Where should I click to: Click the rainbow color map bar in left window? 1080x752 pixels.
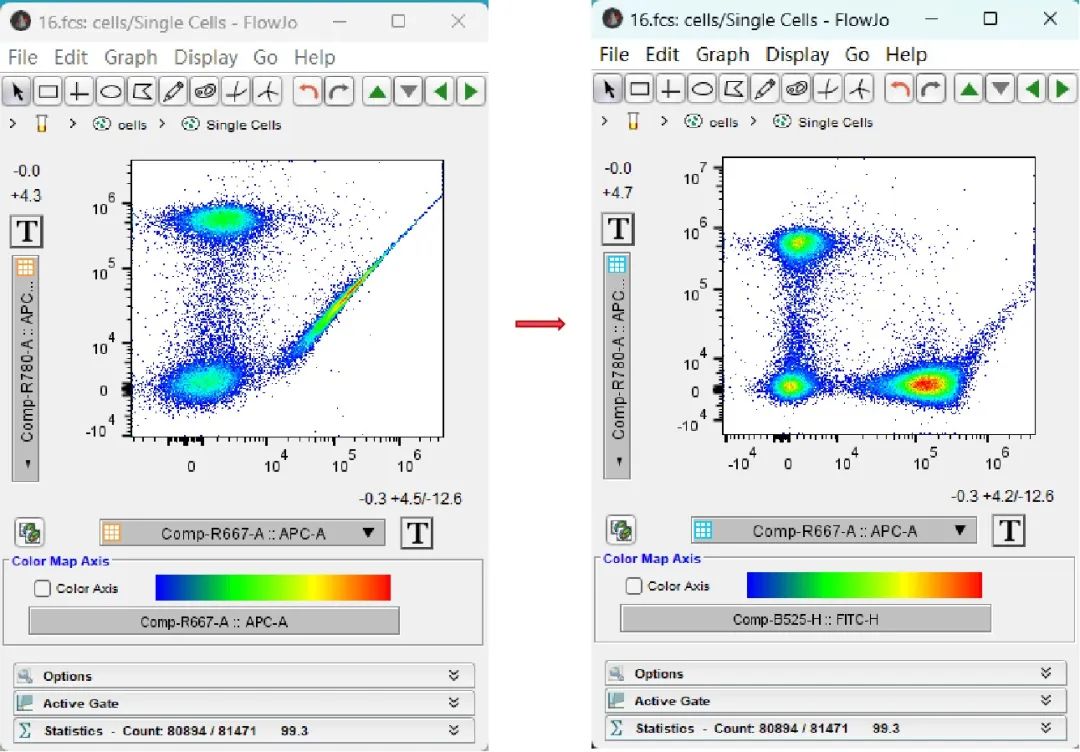pyautogui.click(x=273, y=587)
